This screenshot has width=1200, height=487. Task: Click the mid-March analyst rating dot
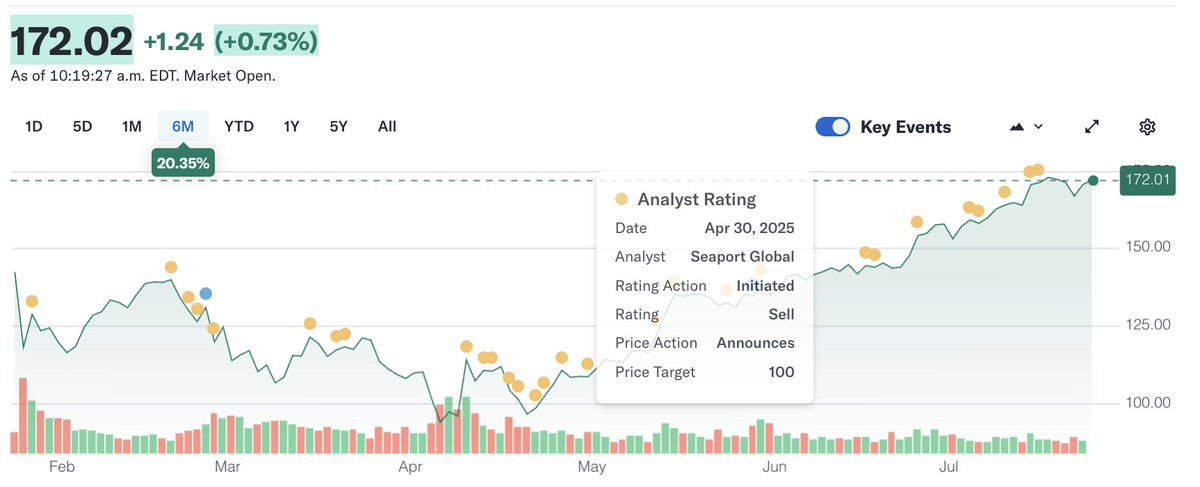(310, 323)
